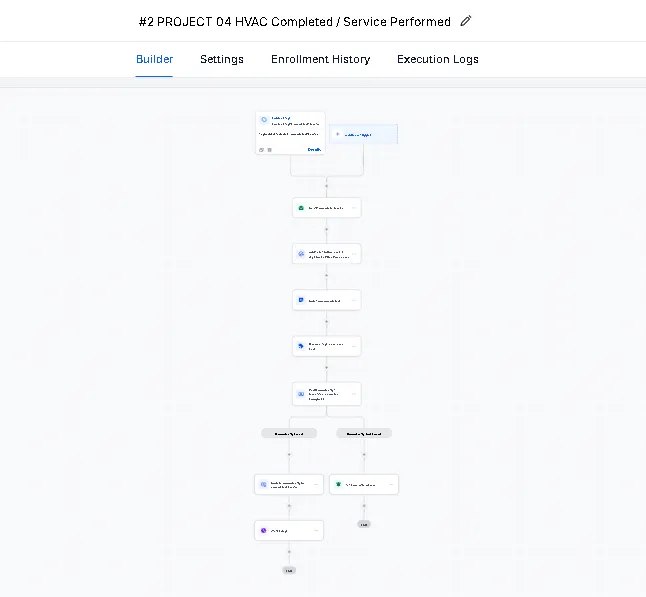Click the add new trigger button
The image size is (646, 597).
point(364,134)
